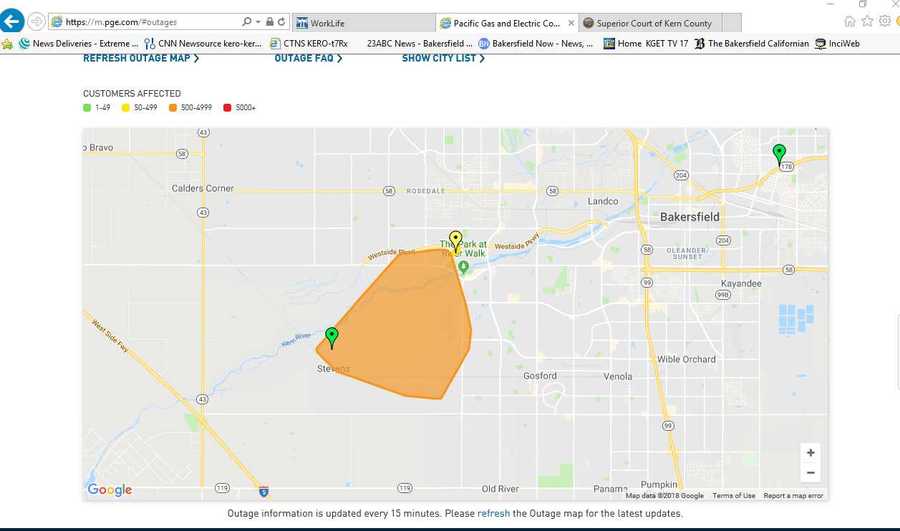This screenshot has width=900, height=531.
Task: Open map Terms of Use link
Action: (x=734, y=495)
